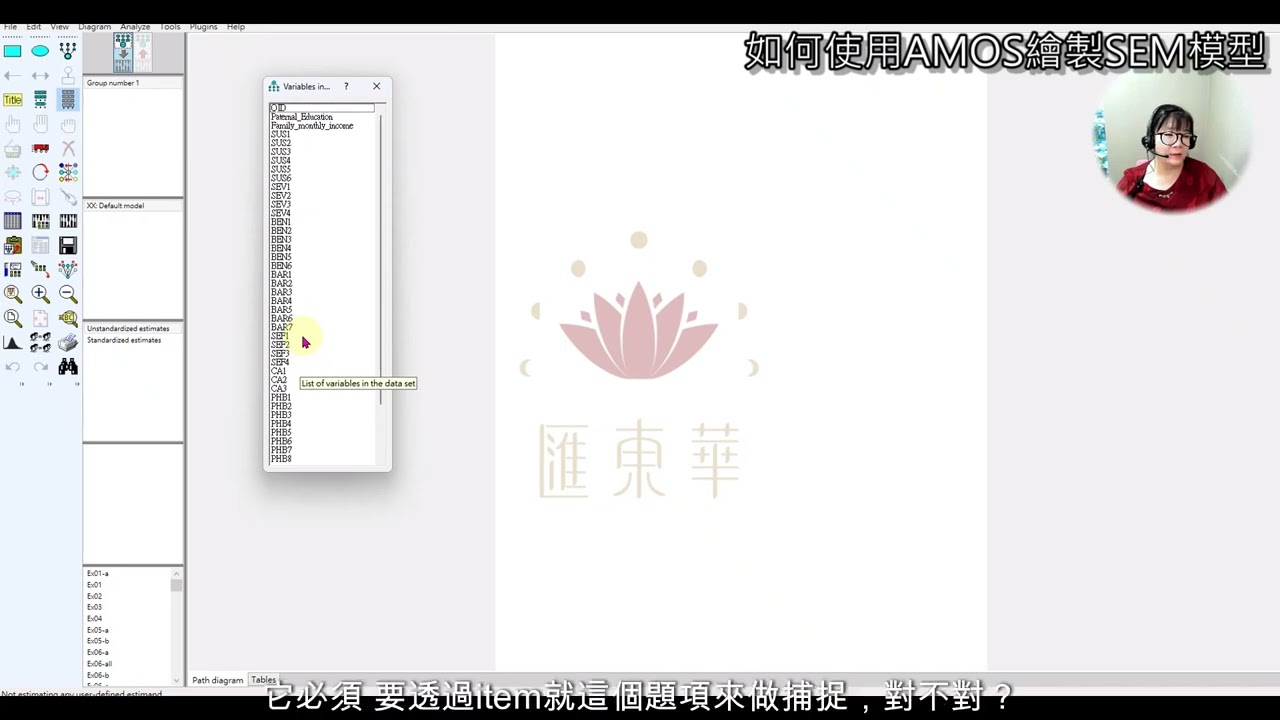Screen dimensions: 1280x720
Task: Open Ex04 file in the file list
Action: coord(94,619)
